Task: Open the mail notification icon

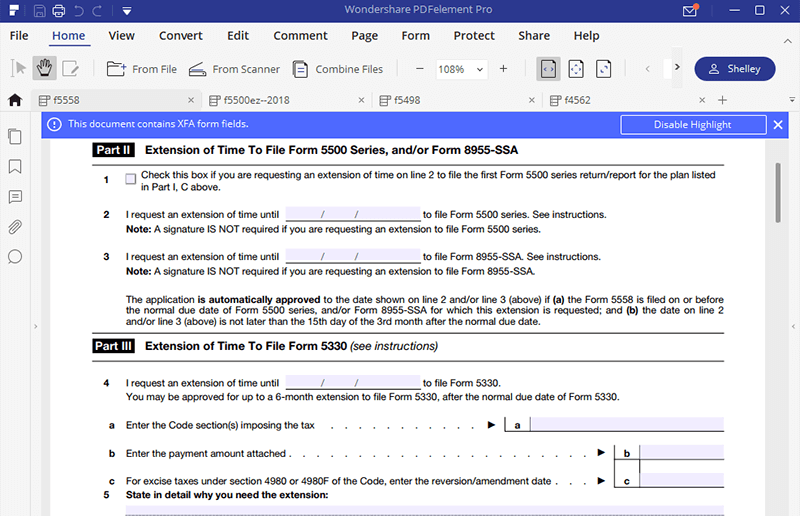Action: pos(690,10)
